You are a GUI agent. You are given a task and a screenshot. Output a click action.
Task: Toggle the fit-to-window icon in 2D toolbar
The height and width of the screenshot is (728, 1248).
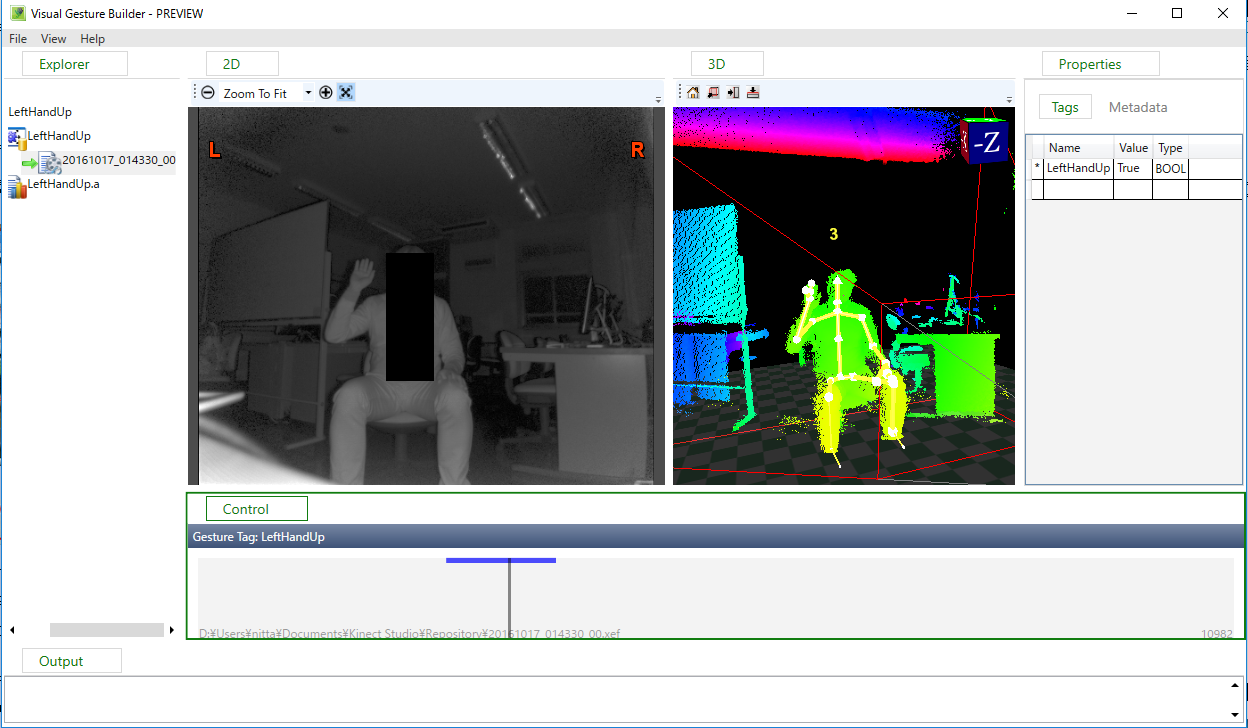(345, 93)
